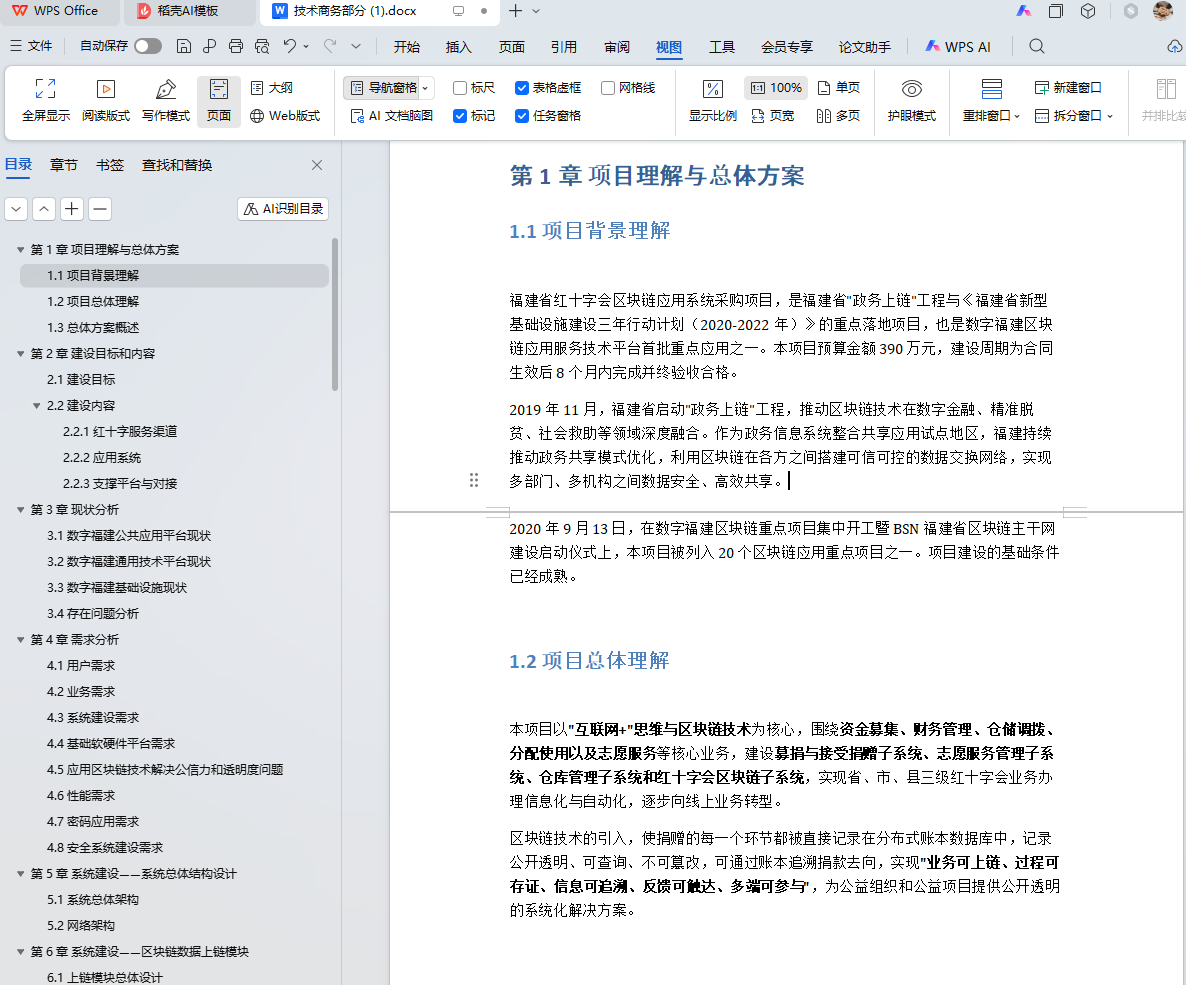Enable the ruler checkbox

(x=459, y=88)
